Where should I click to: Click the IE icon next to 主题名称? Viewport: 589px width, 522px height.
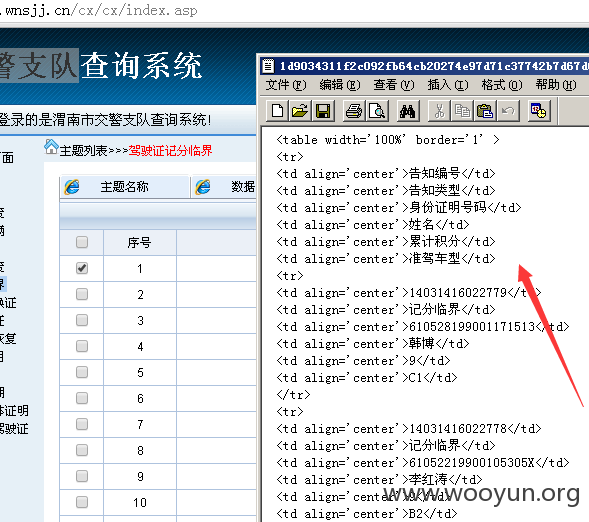coord(72,187)
